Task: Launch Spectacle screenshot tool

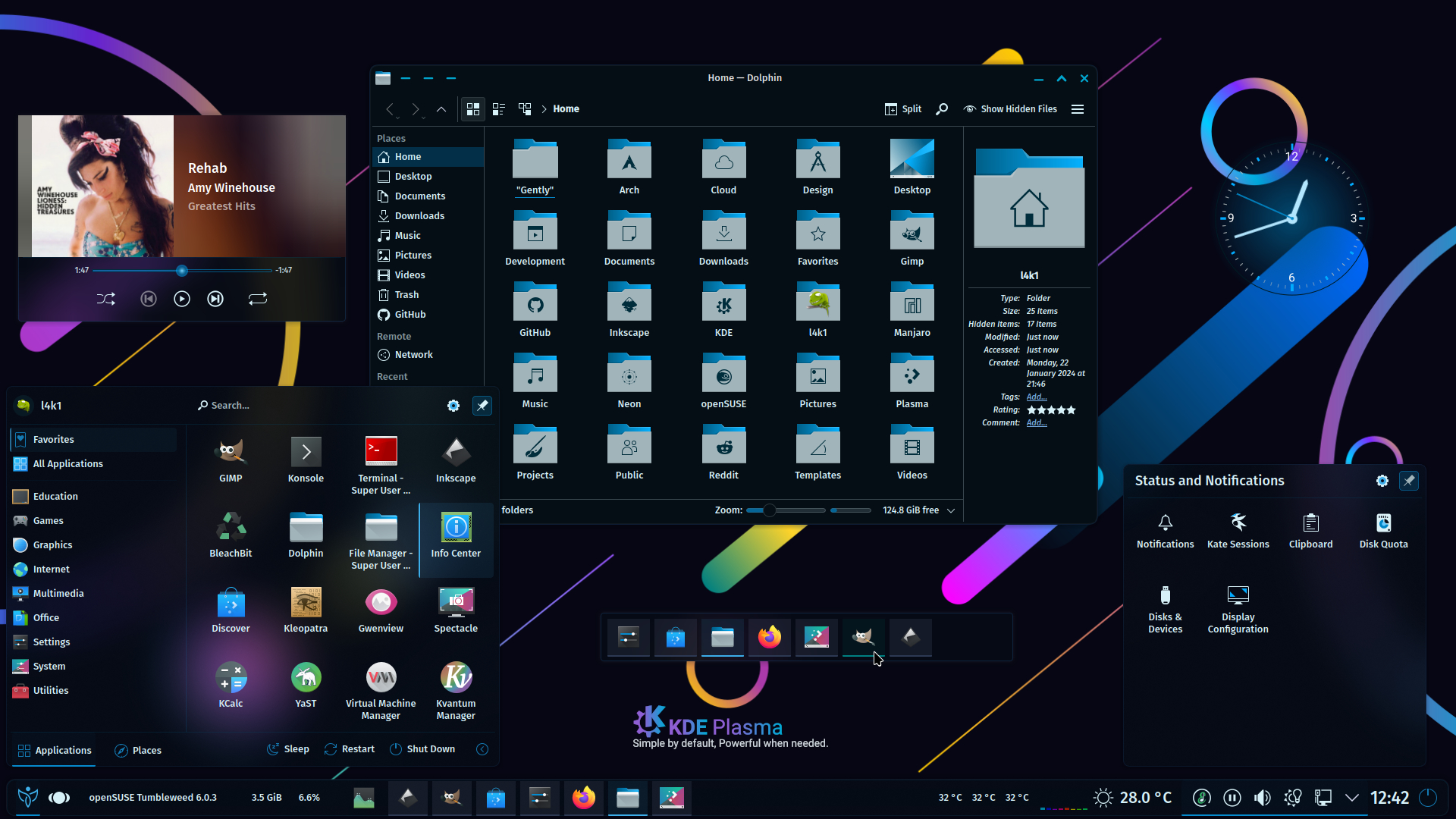Action: pos(456,610)
